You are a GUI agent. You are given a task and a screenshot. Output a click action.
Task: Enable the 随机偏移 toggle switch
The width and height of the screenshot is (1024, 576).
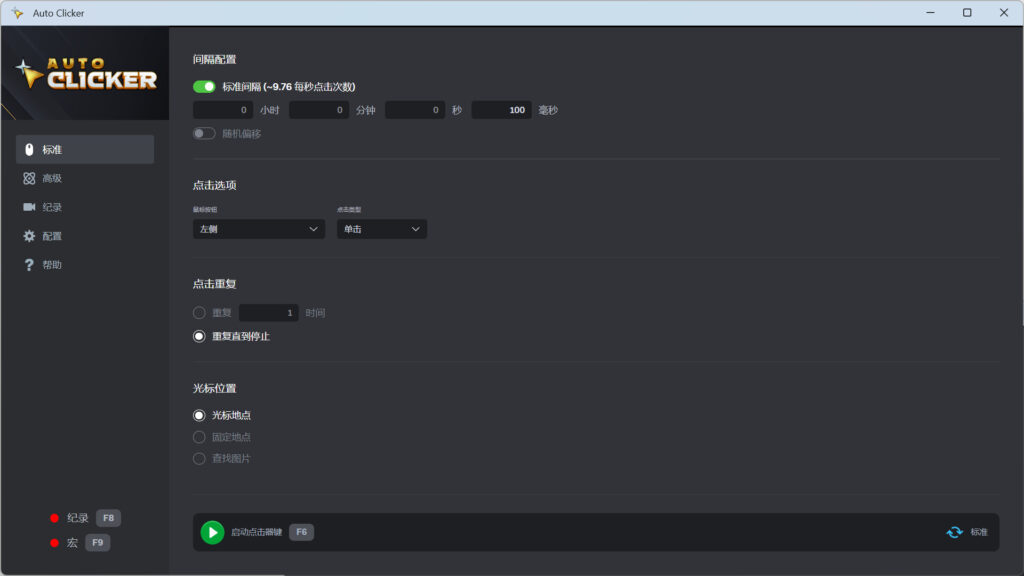[x=204, y=133]
